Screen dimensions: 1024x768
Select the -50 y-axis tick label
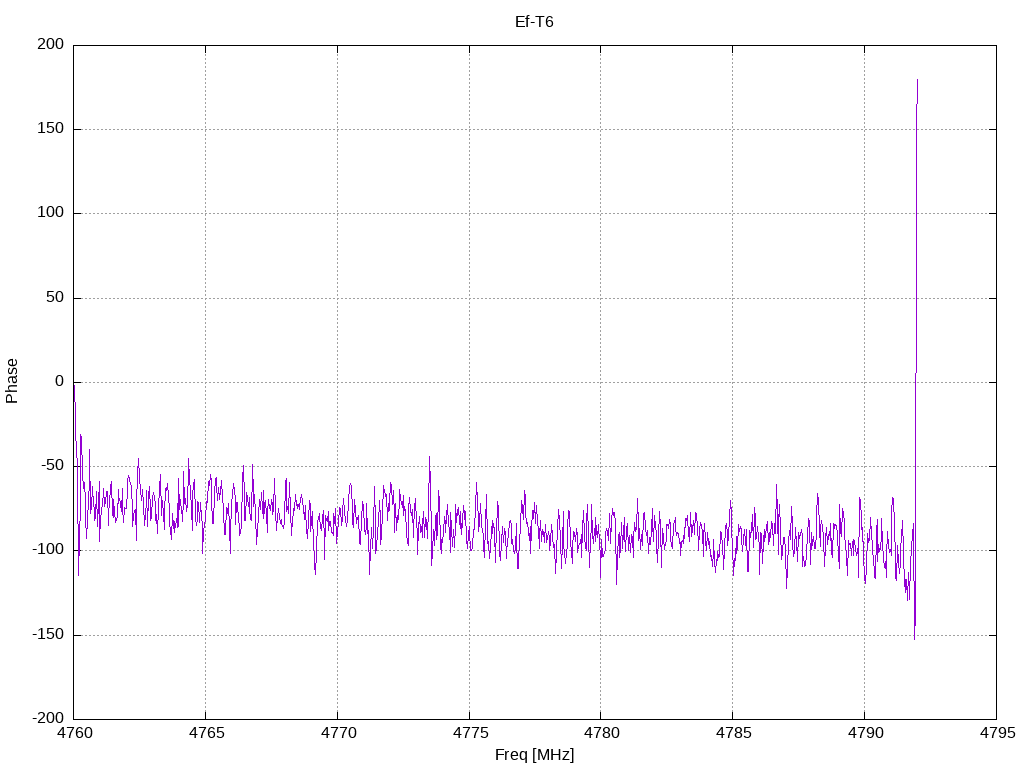[50, 466]
